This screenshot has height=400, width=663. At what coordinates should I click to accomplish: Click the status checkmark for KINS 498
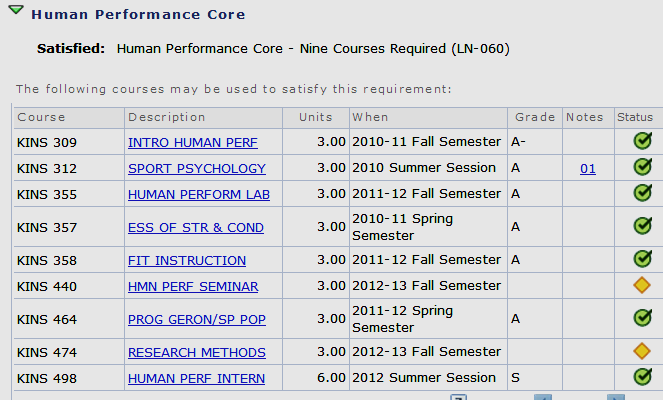(642, 377)
